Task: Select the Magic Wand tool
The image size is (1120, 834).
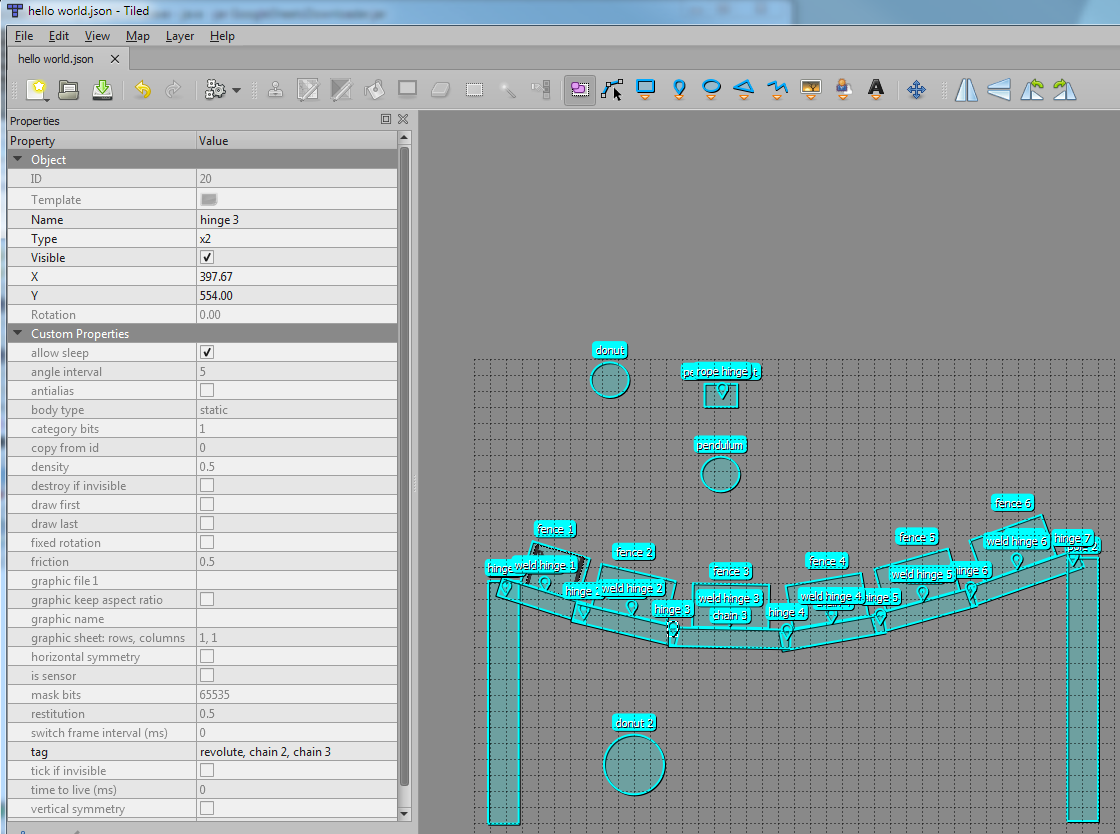Action: [x=507, y=89]
